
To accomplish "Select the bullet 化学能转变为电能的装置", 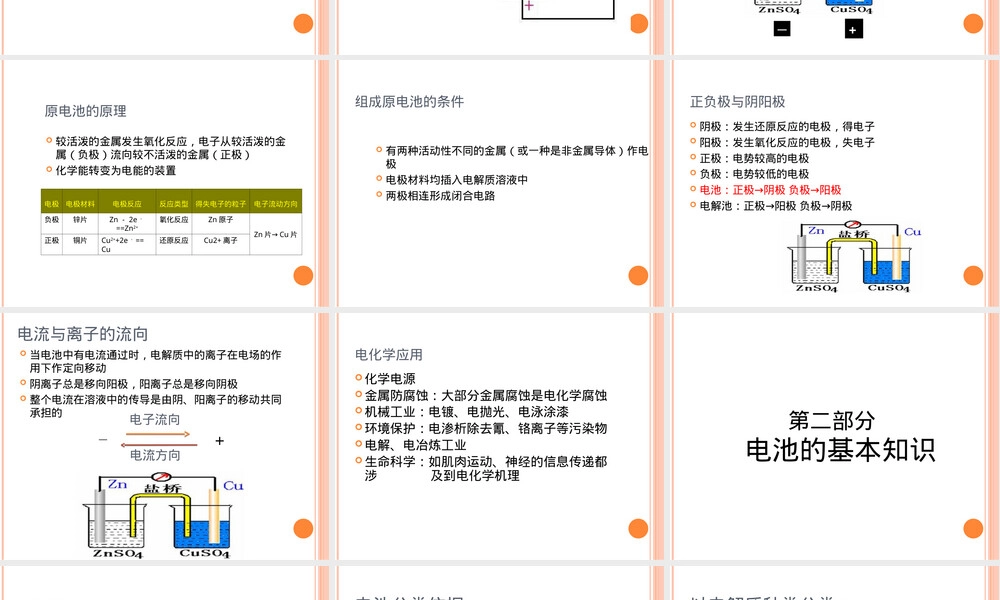I will coord(115,170).
